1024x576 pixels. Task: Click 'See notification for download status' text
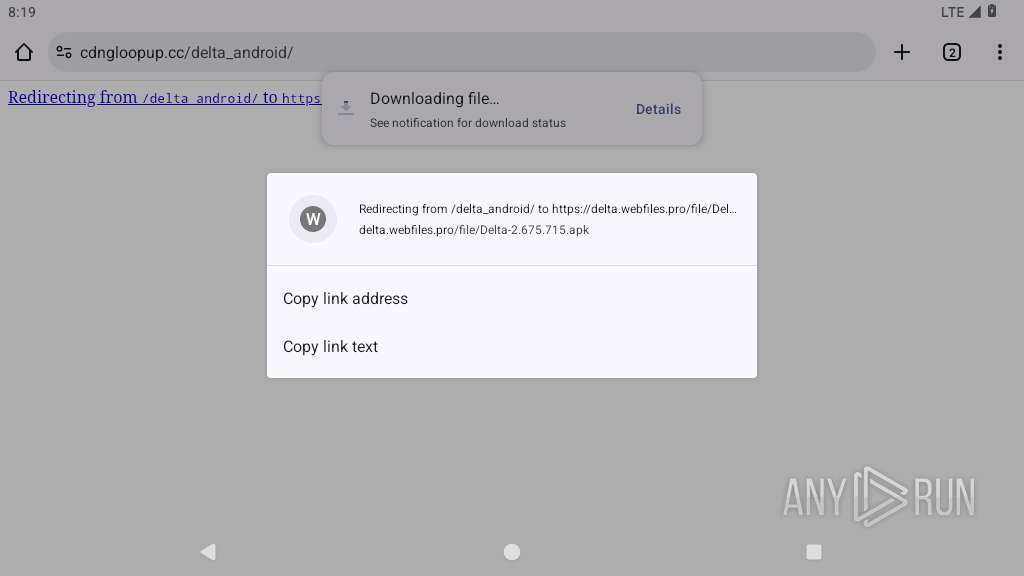[468, 123]
